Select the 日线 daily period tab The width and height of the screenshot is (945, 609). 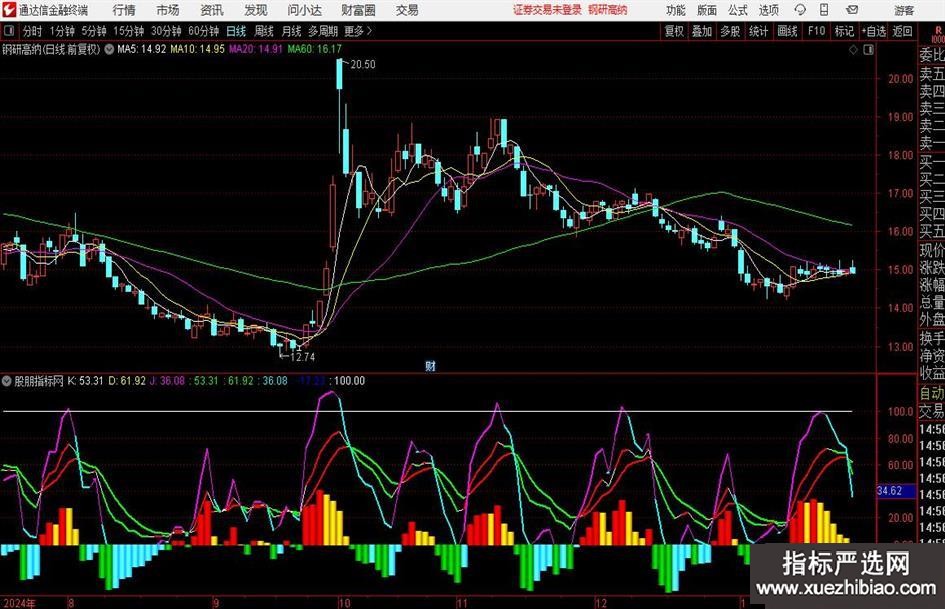point(236,31)
